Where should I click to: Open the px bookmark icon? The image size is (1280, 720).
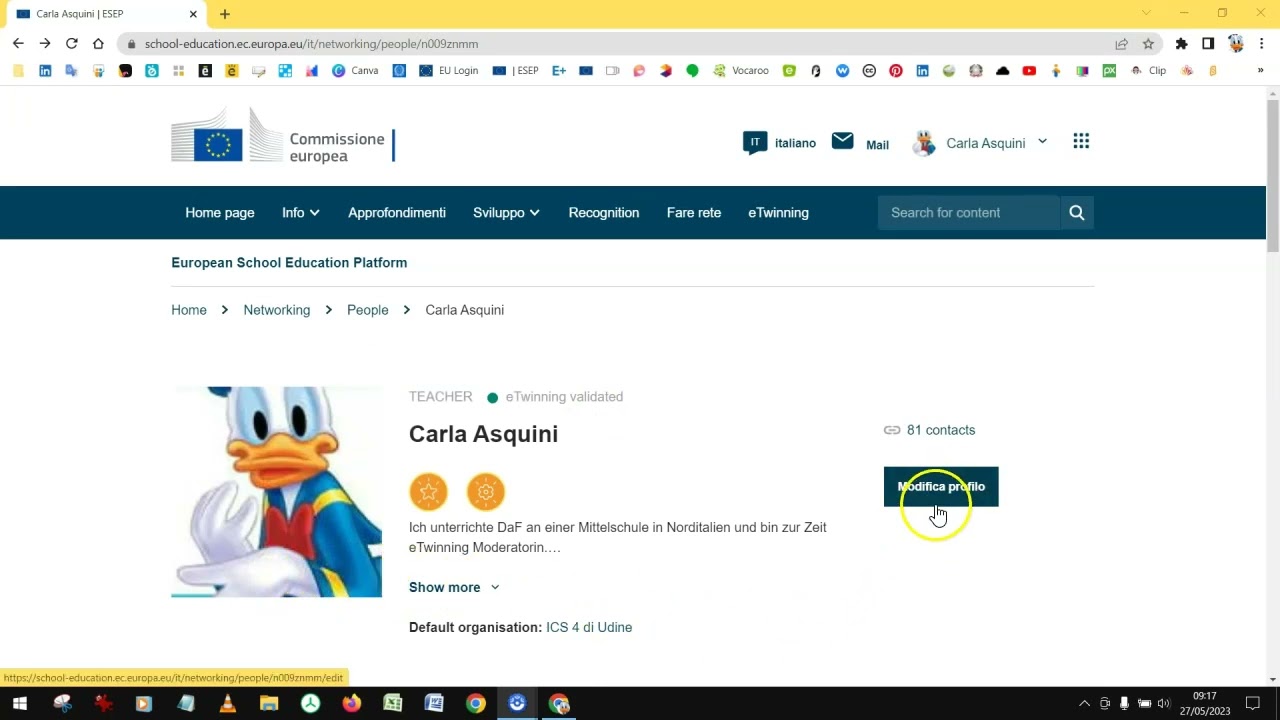[x=1109, y=70]
